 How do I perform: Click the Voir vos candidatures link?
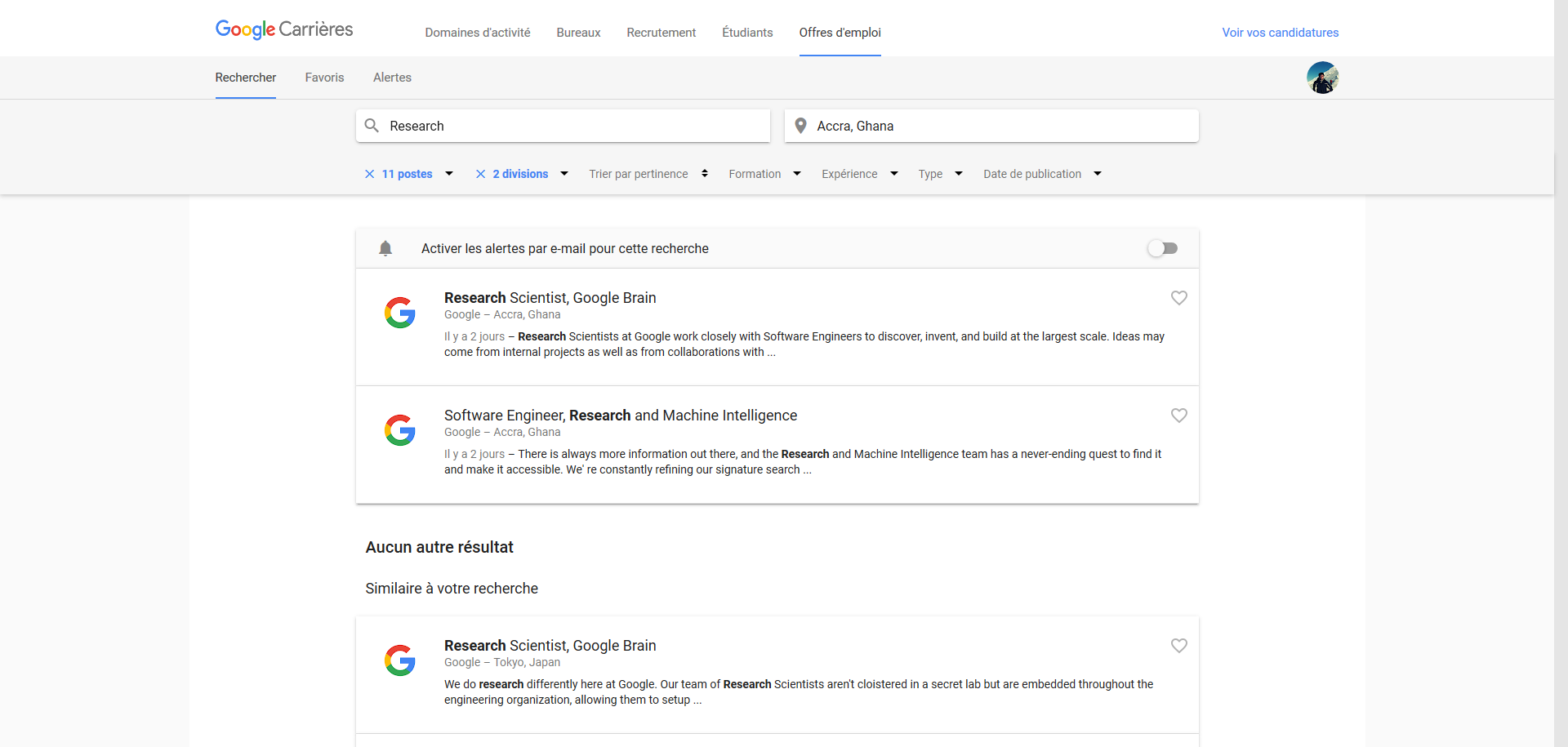point(1280,33)
